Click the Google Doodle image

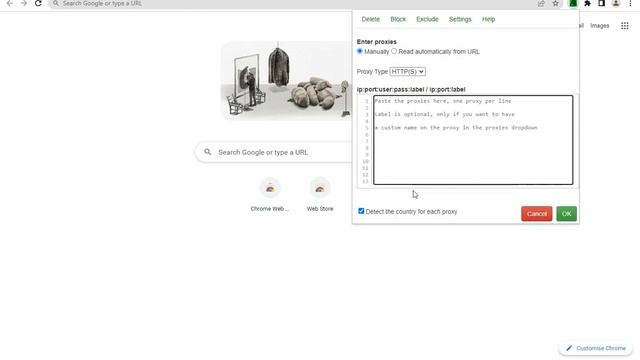[x=286, y=80]
